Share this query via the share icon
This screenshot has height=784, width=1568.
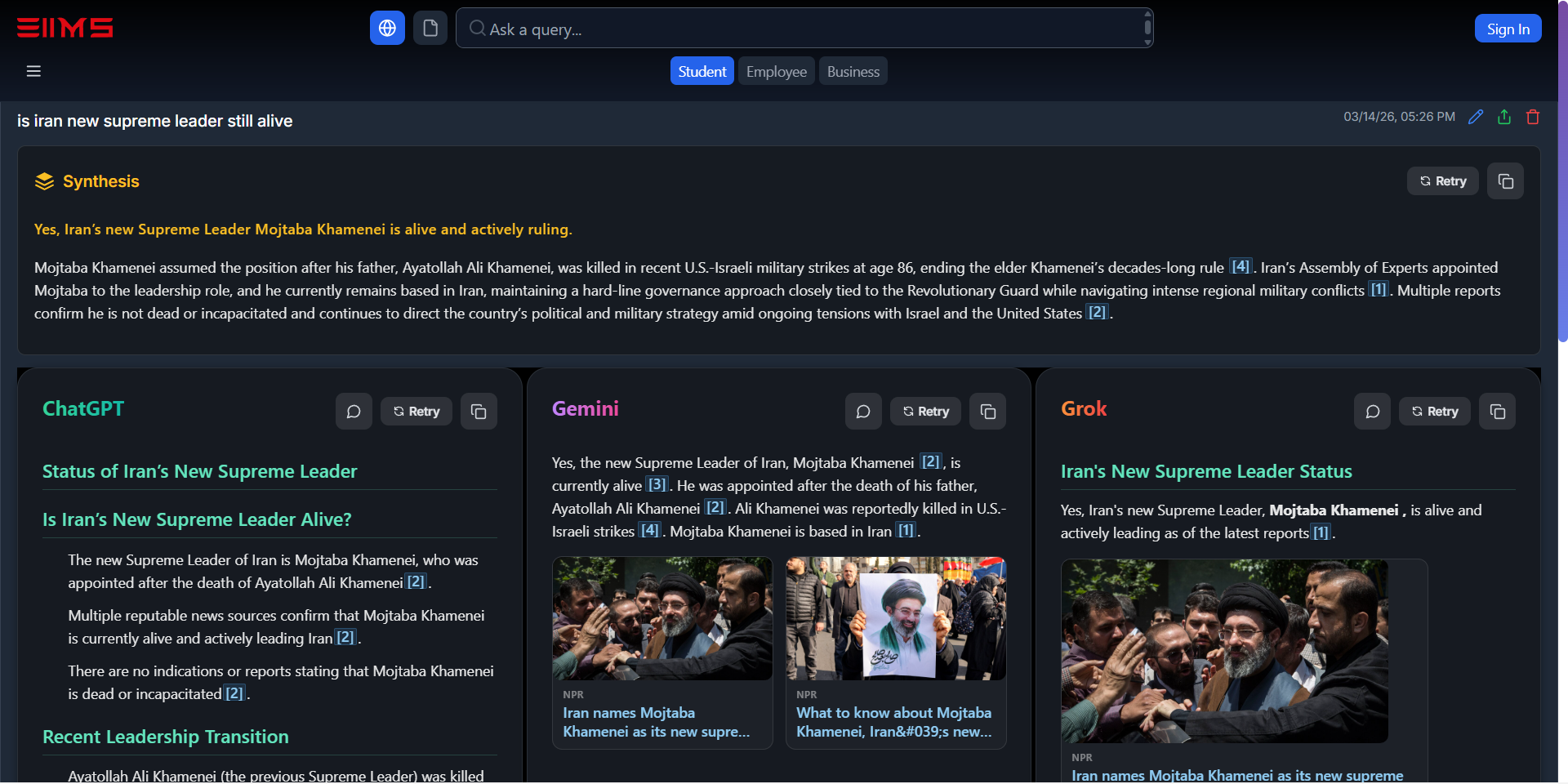tap(1504, 117)
